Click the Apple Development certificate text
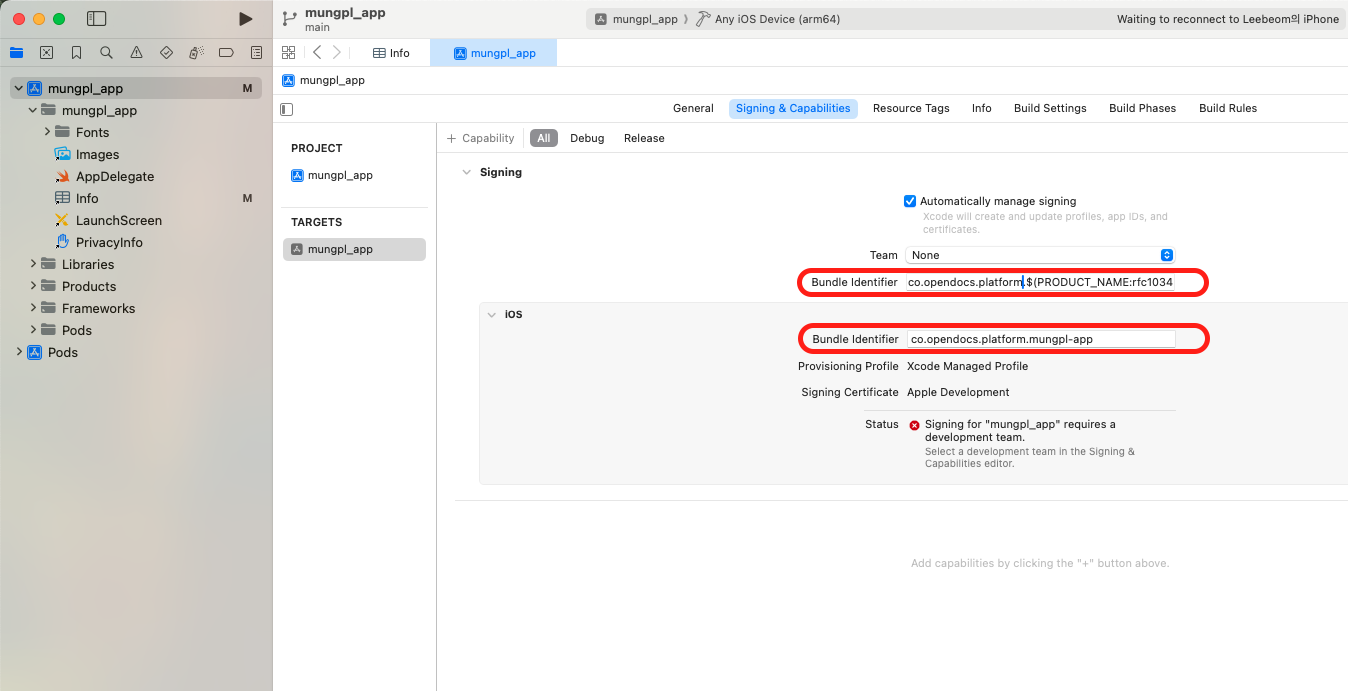 [x=958, y=392]
